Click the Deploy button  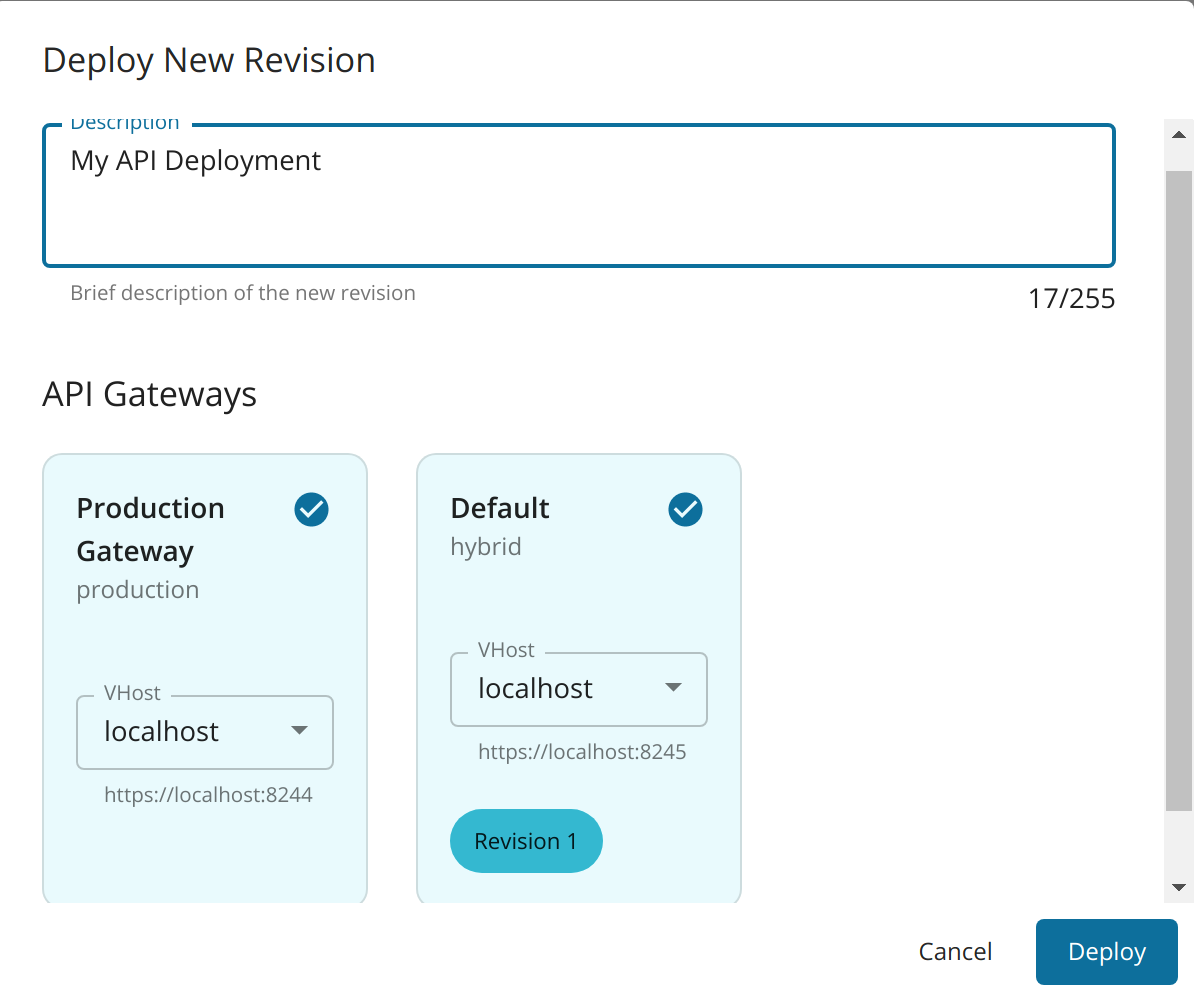pos(1106,951)
